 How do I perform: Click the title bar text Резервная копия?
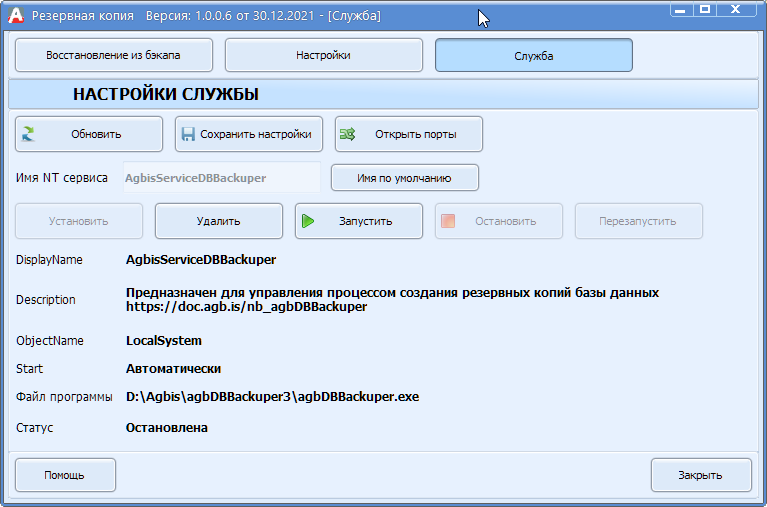pyautogui.click(x=83, y=16)
